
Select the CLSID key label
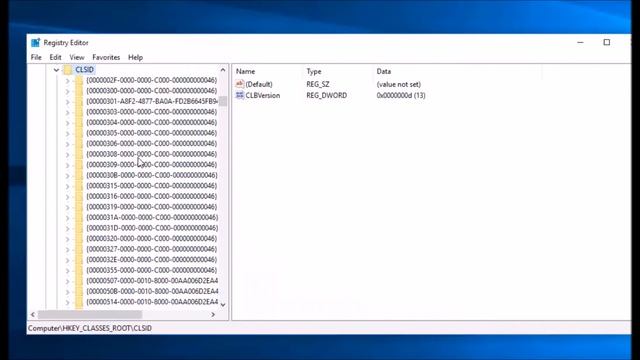click(84, 70)
